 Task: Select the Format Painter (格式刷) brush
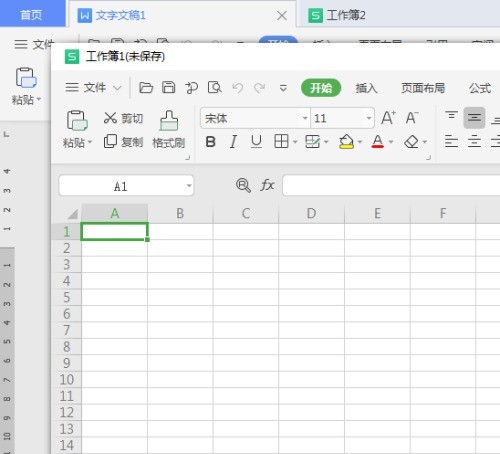point(169,129)
